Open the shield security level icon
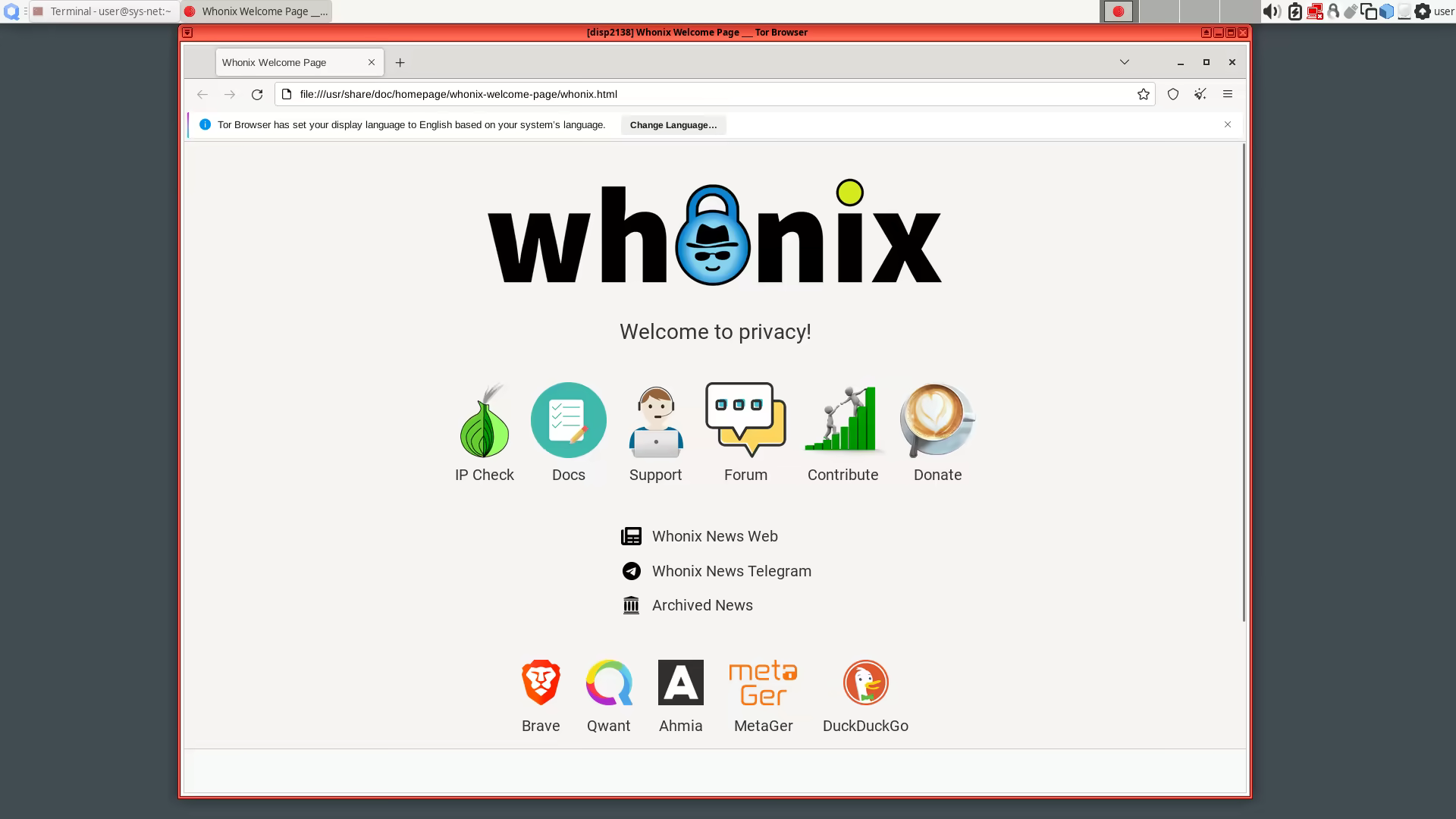1456x819 pixels. pos(1173,94)
